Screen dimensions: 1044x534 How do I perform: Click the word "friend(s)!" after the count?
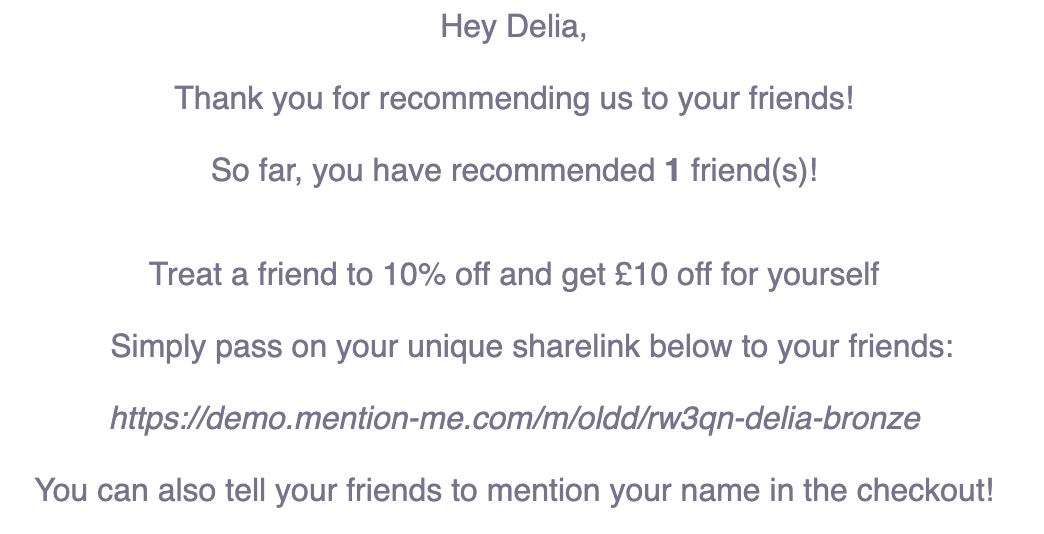pos(754,170)
